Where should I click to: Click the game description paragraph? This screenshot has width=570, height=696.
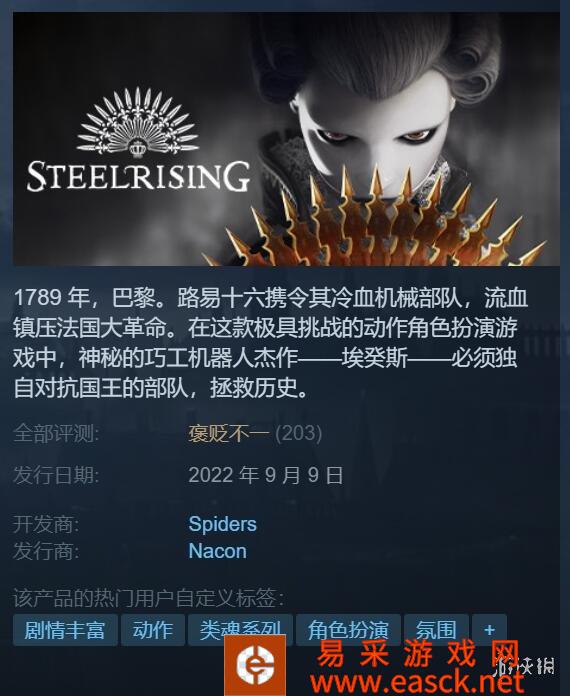tap(271, 343)
